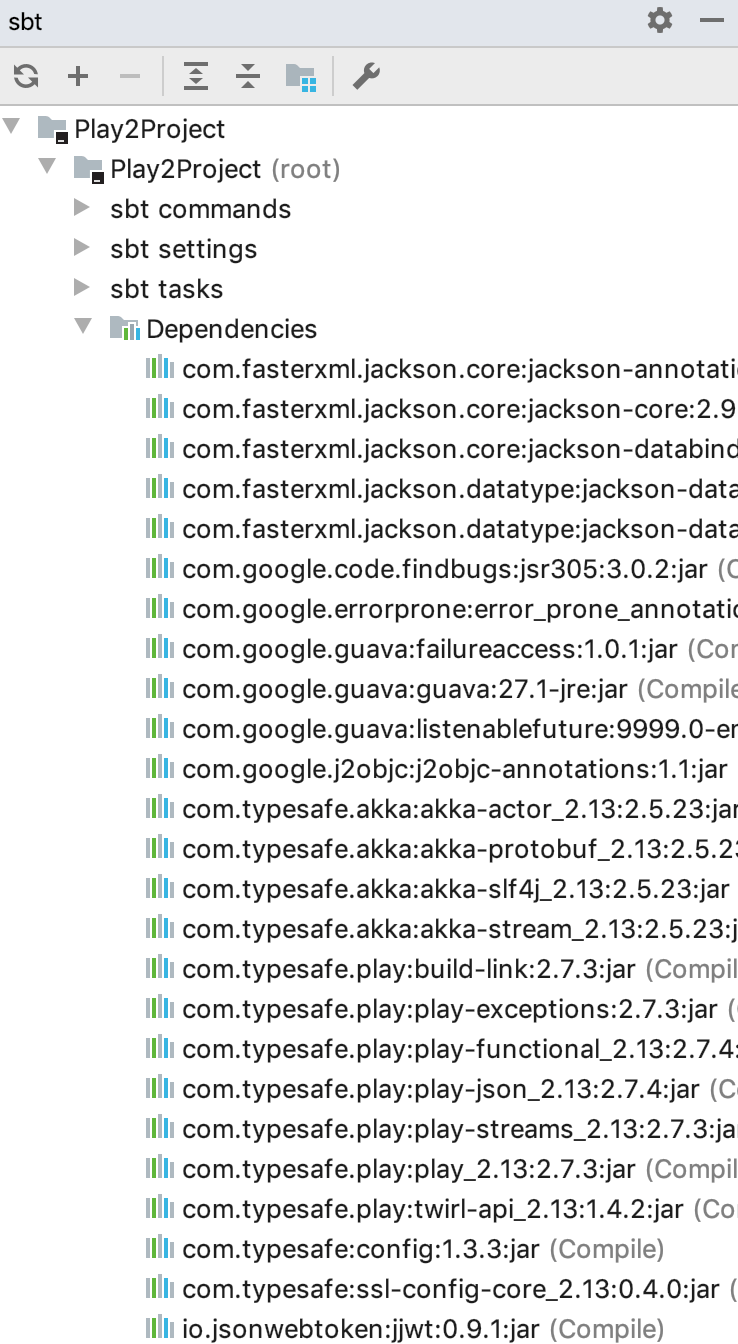Toggle the group modules folder icon
Viewport: 738px width, 1344px height.
[301, 76]
